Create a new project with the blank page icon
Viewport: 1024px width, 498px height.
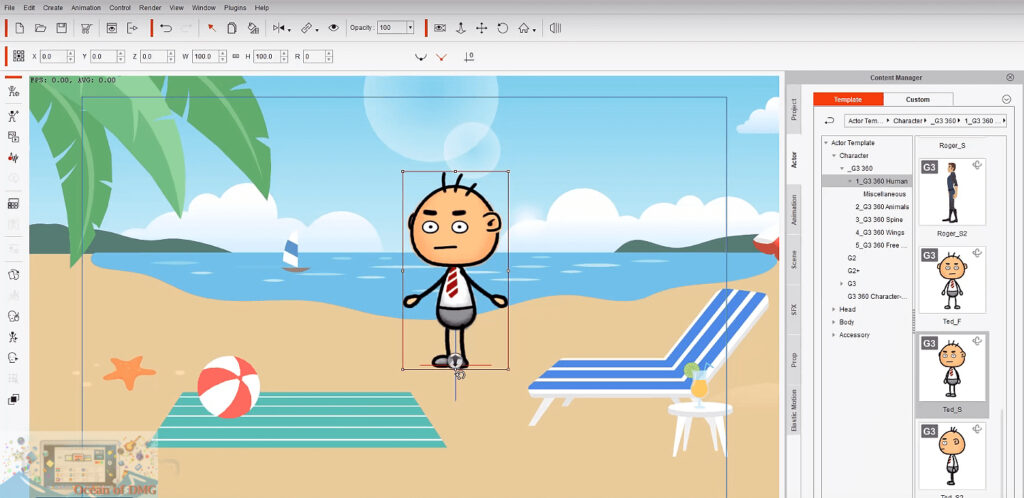20,28
